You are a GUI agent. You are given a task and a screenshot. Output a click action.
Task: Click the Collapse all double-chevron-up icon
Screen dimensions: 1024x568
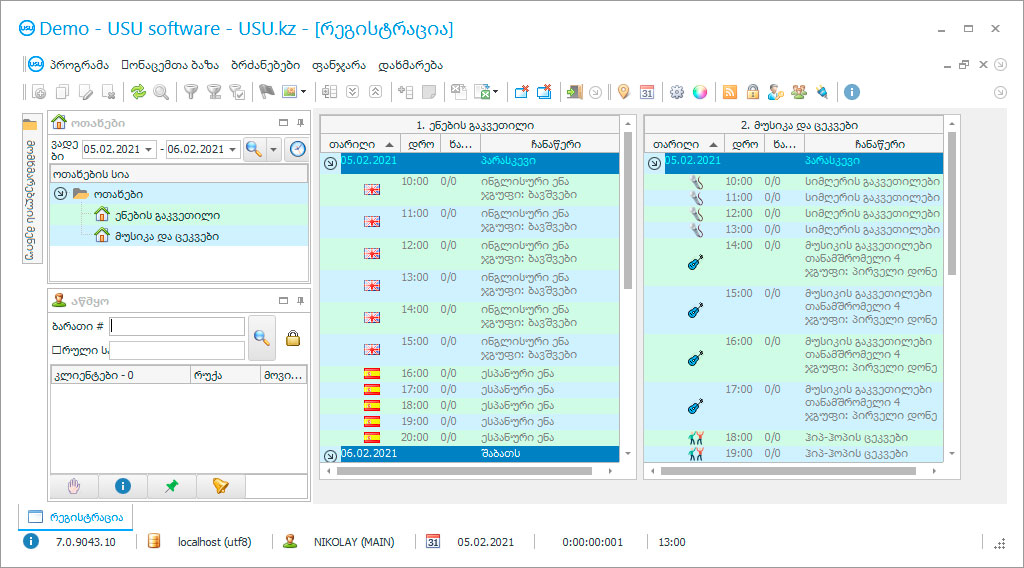376,92
